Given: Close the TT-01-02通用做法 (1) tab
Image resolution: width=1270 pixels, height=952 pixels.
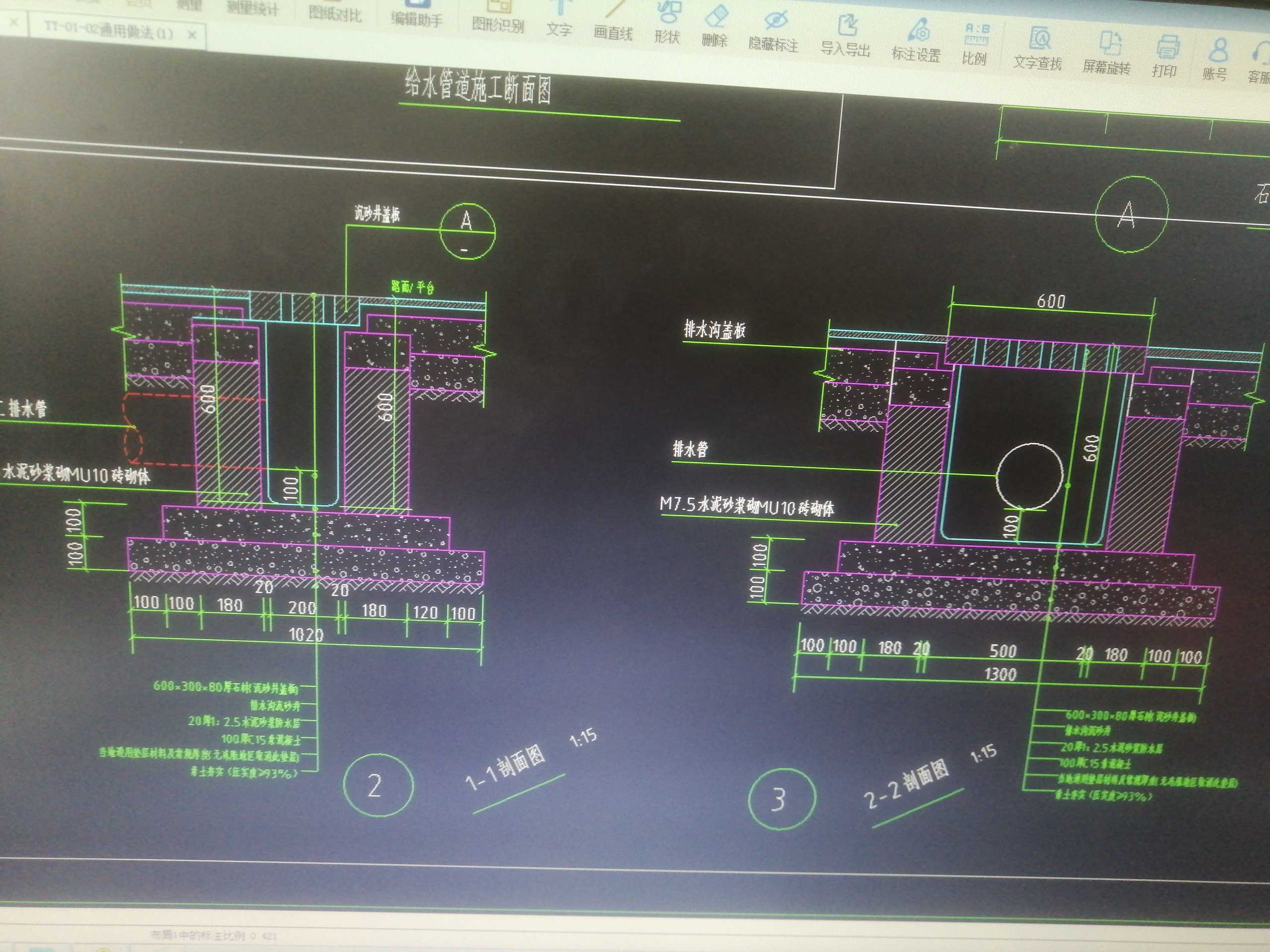Looking at the screenshot, I should (192, 35).
